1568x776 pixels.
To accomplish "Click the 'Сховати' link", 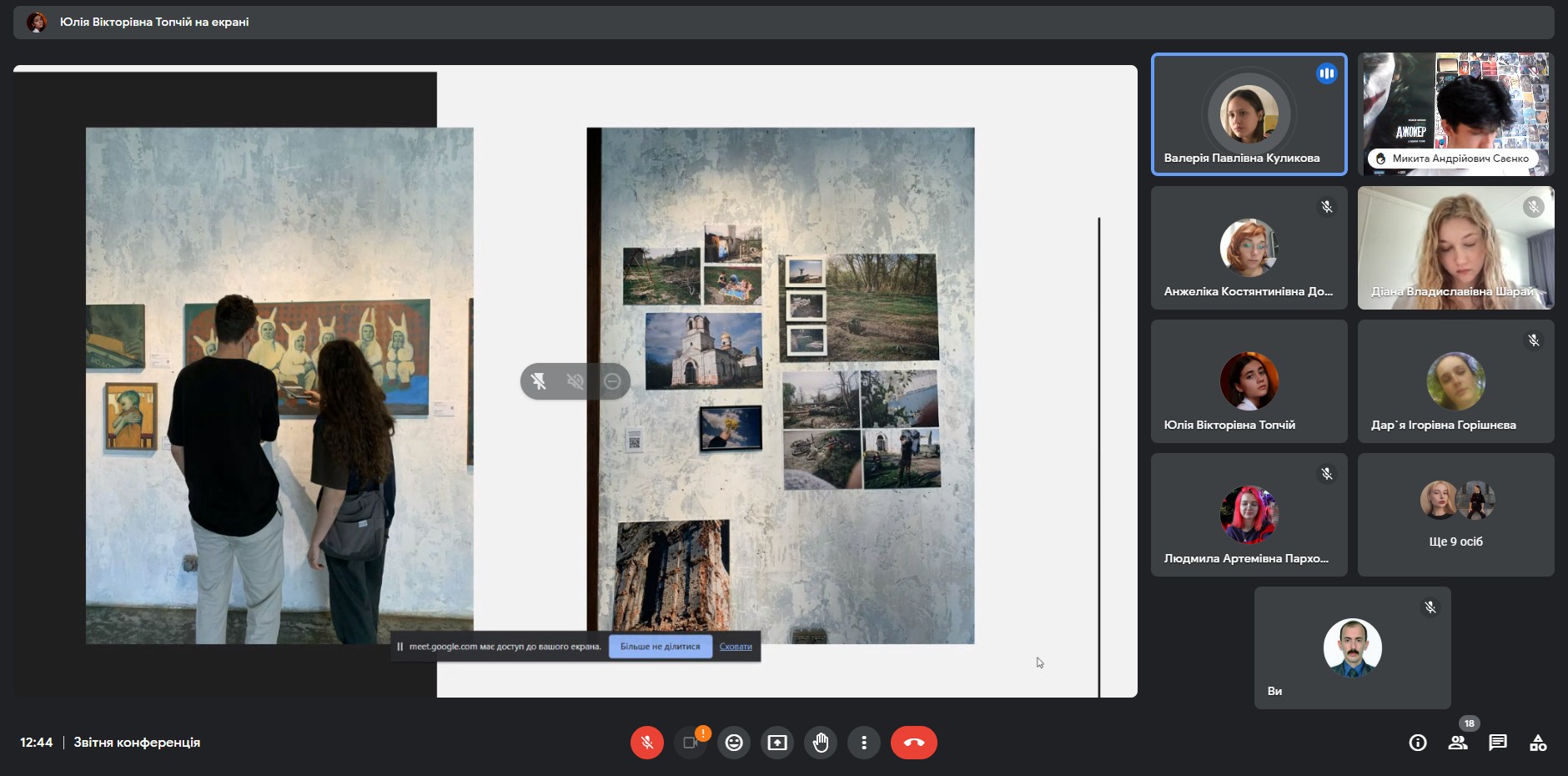I will click(x=736, y=647).
